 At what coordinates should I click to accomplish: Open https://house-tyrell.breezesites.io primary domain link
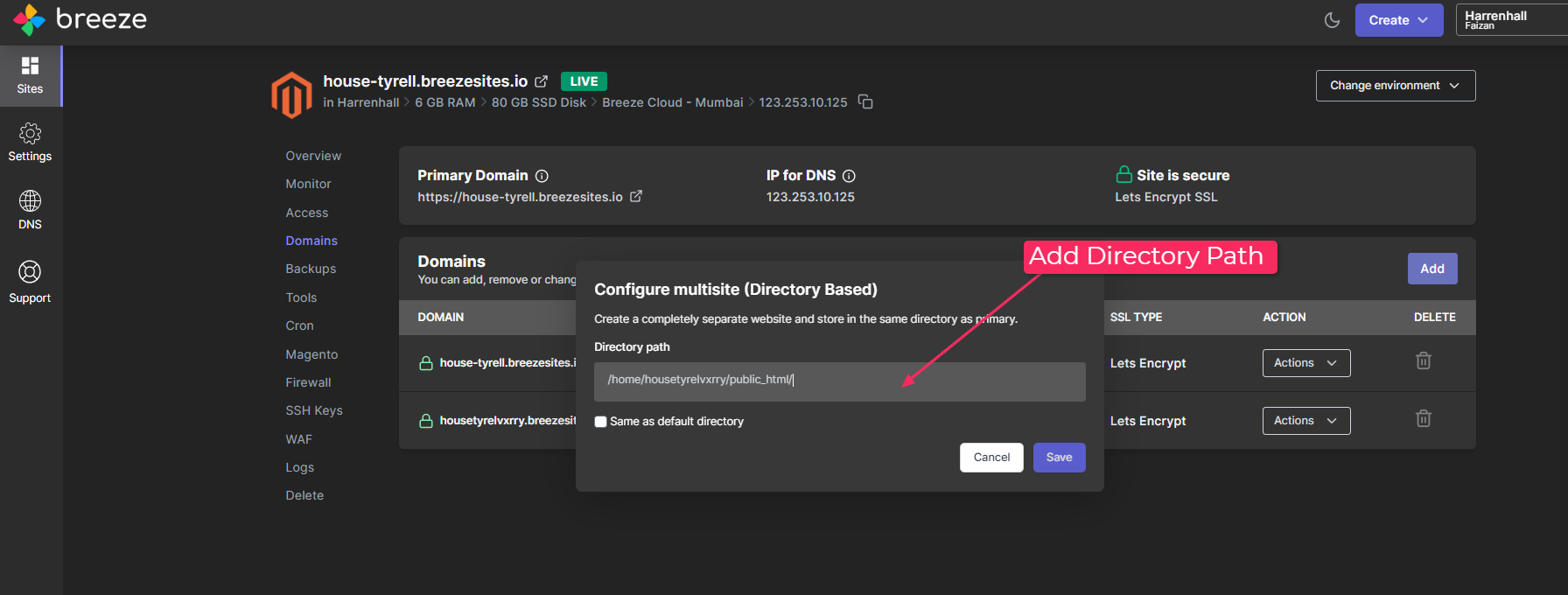coord(520,197)
